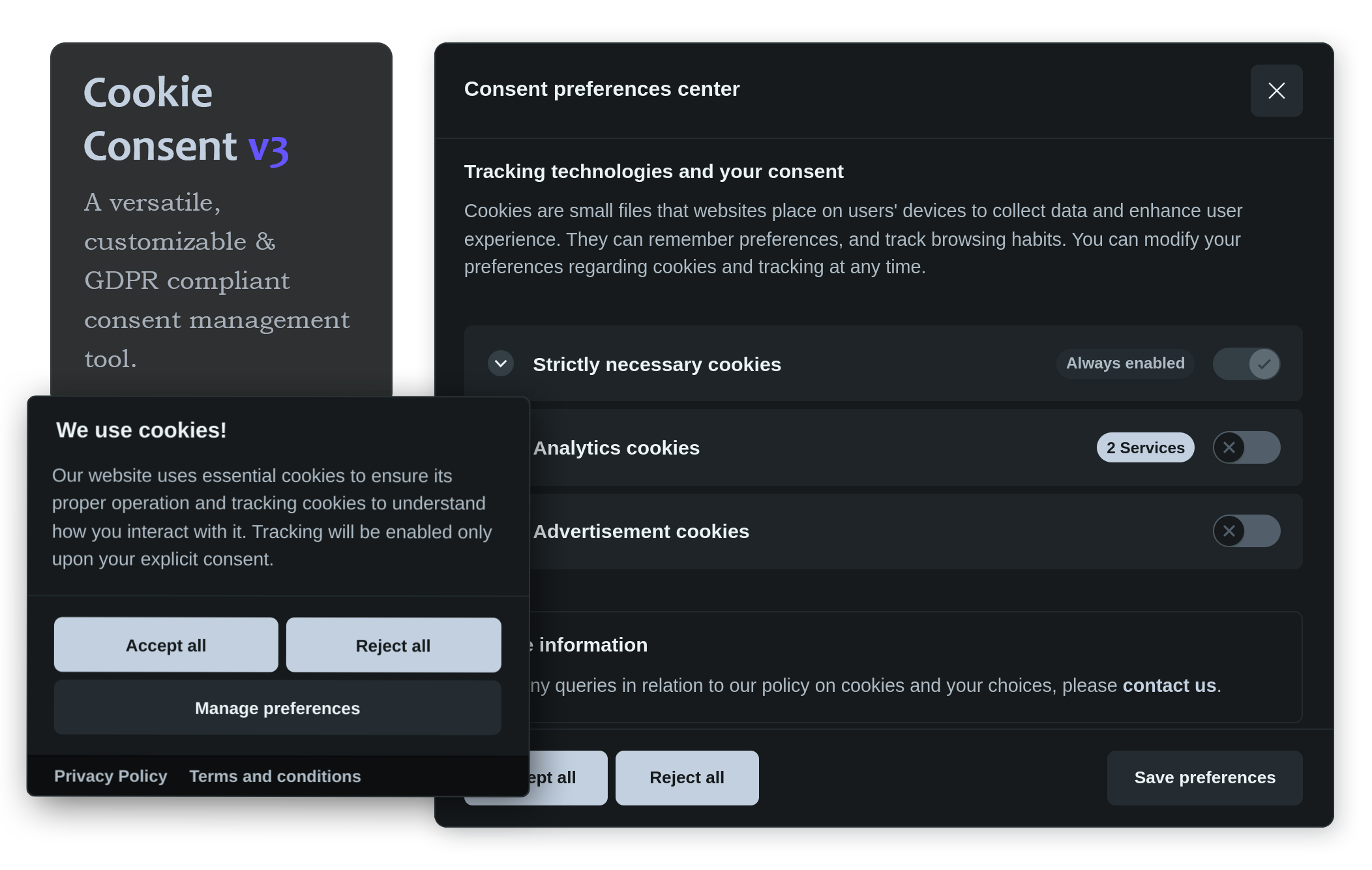Image resolution: width=1372 pixels, height=870 pixels.
Task: Toggle the Strictly necessary cookies switch
Action: 1246,363
